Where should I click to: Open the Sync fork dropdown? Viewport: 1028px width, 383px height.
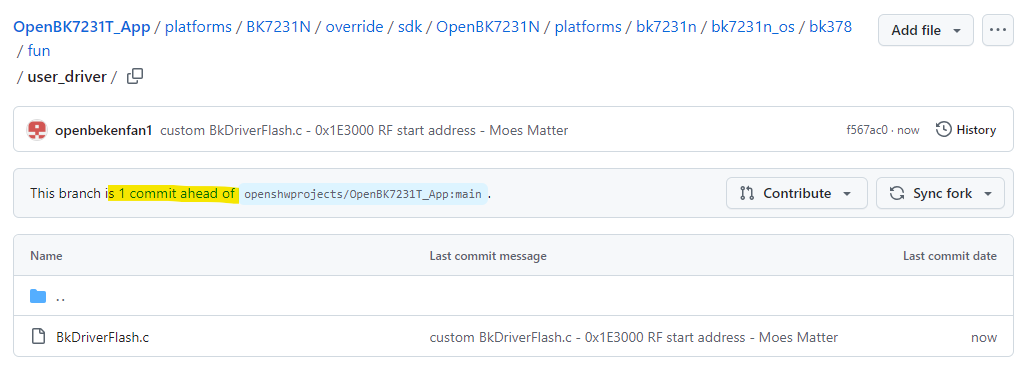coord(940,193)
